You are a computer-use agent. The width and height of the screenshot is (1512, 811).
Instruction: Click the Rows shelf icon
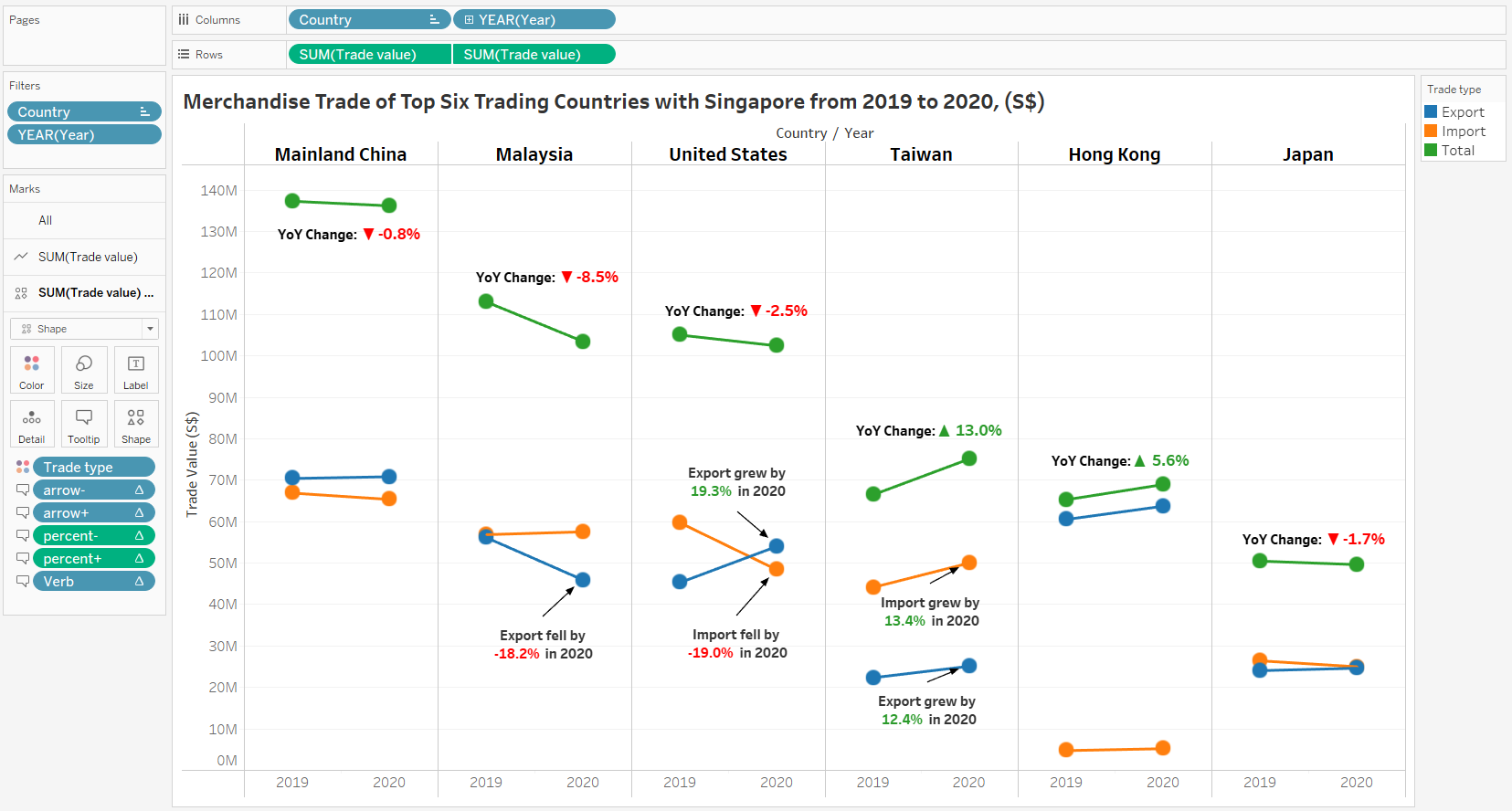pos(184,54)
